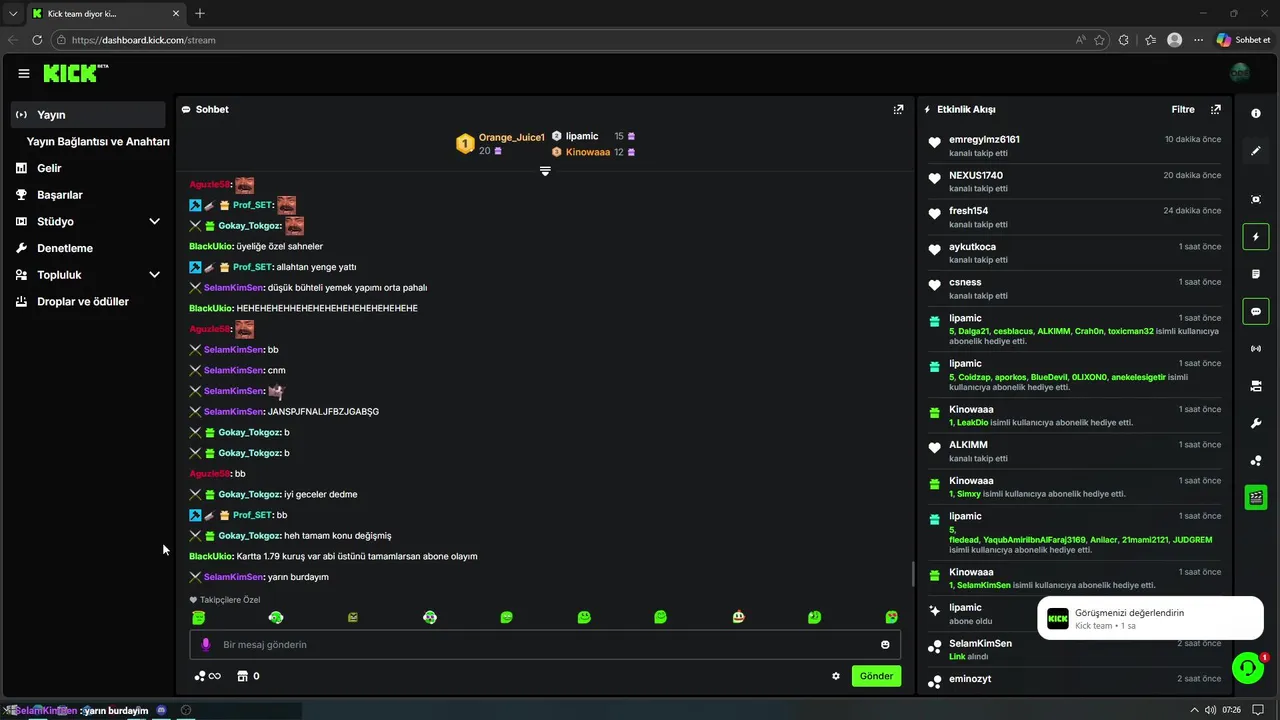Click the camera device icon in sidebar
The height and width of the screenshot is (720, 1280).
pyautogui.click(x=1256, y=386)
